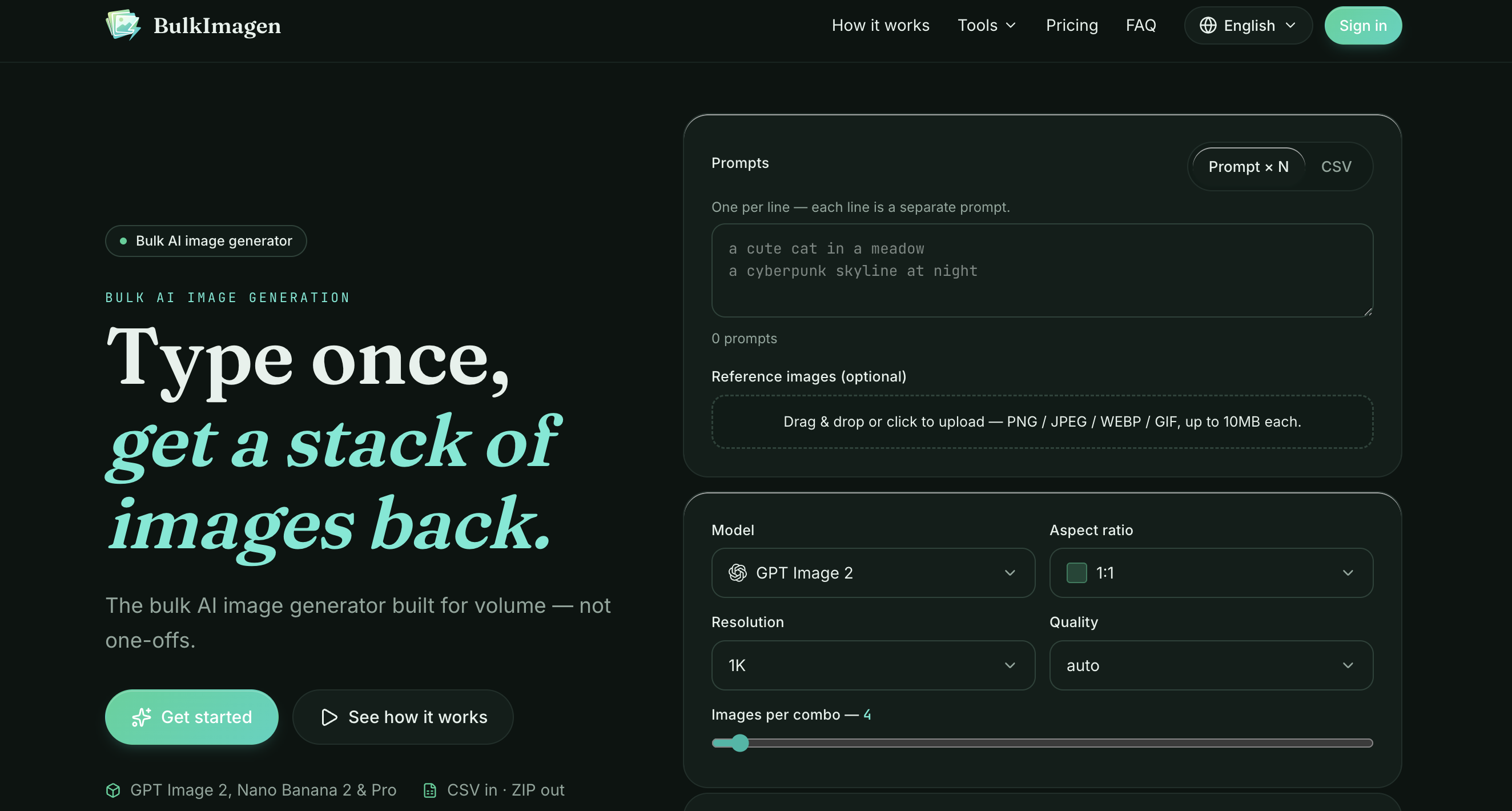Go to Pricing page
This screenshot has width=1512, height=811.
pyautogui.click(x=1071, y=25)
